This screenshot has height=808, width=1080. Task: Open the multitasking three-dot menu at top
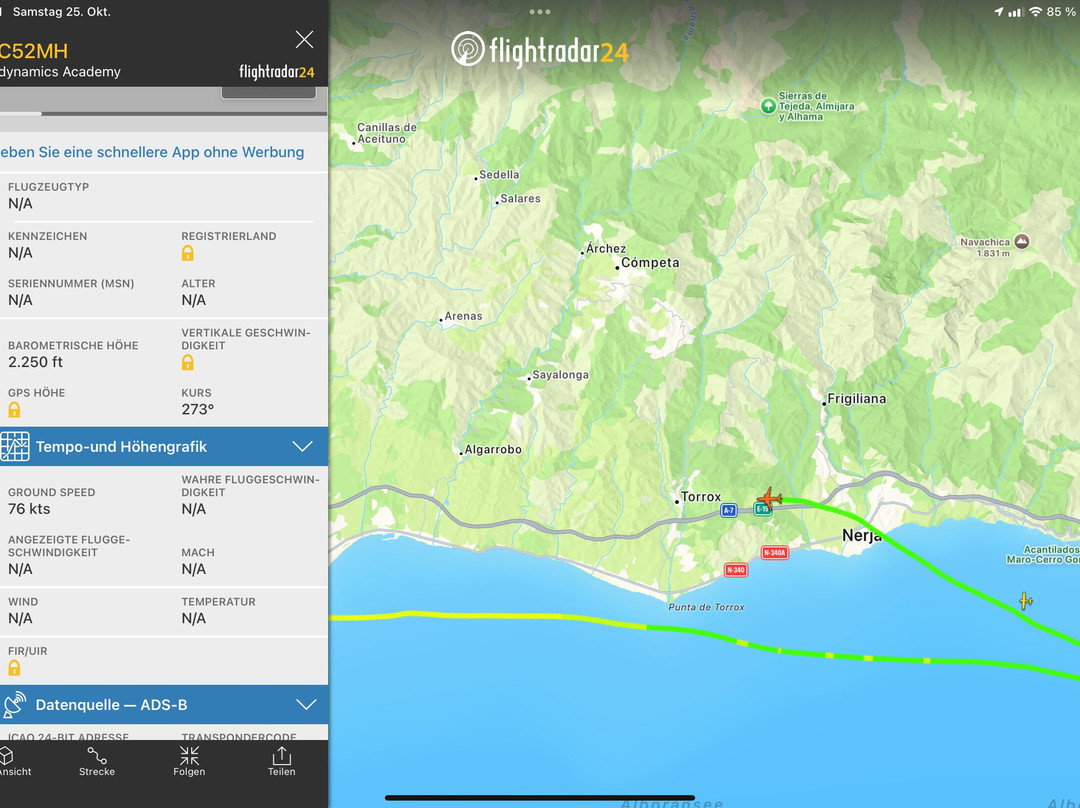point(540,12)
